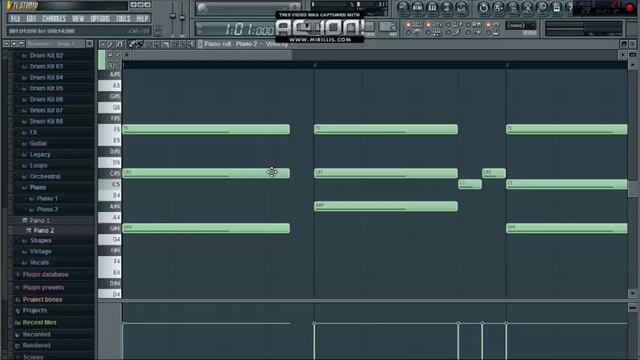Click the piano roll magnet snap icon
Screen dimensions: 640x360
[x=120, y=44]
